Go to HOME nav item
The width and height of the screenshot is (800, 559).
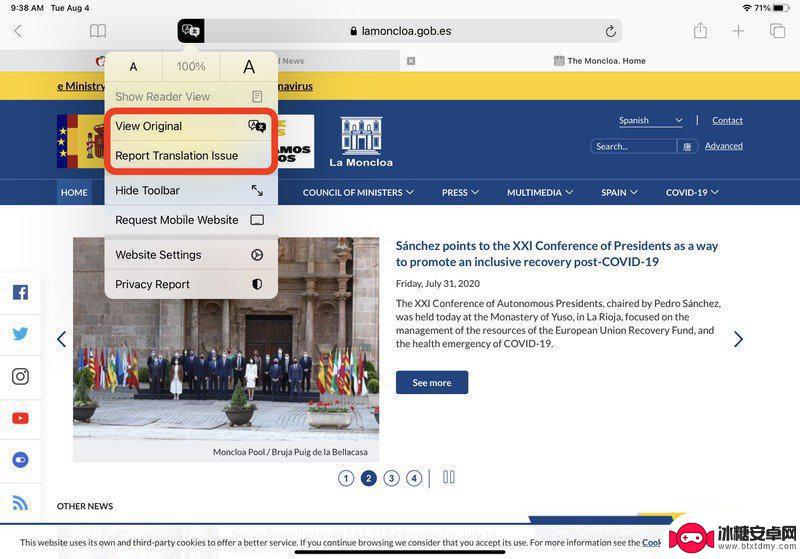tap(74, 192)
